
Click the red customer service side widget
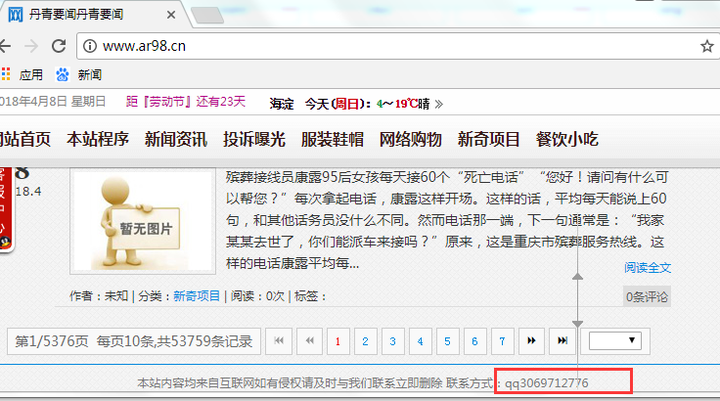[6, 209]
